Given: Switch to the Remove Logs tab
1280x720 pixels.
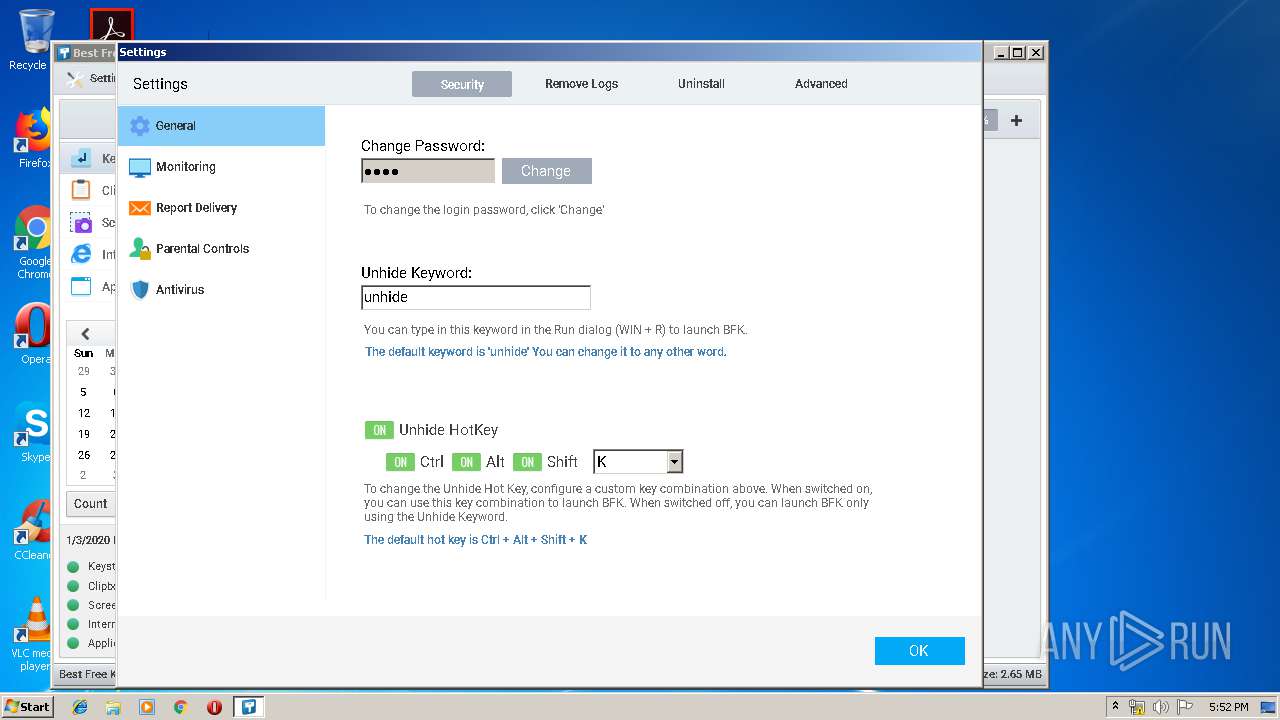Looking at the screenshot, I should point(581,84).
